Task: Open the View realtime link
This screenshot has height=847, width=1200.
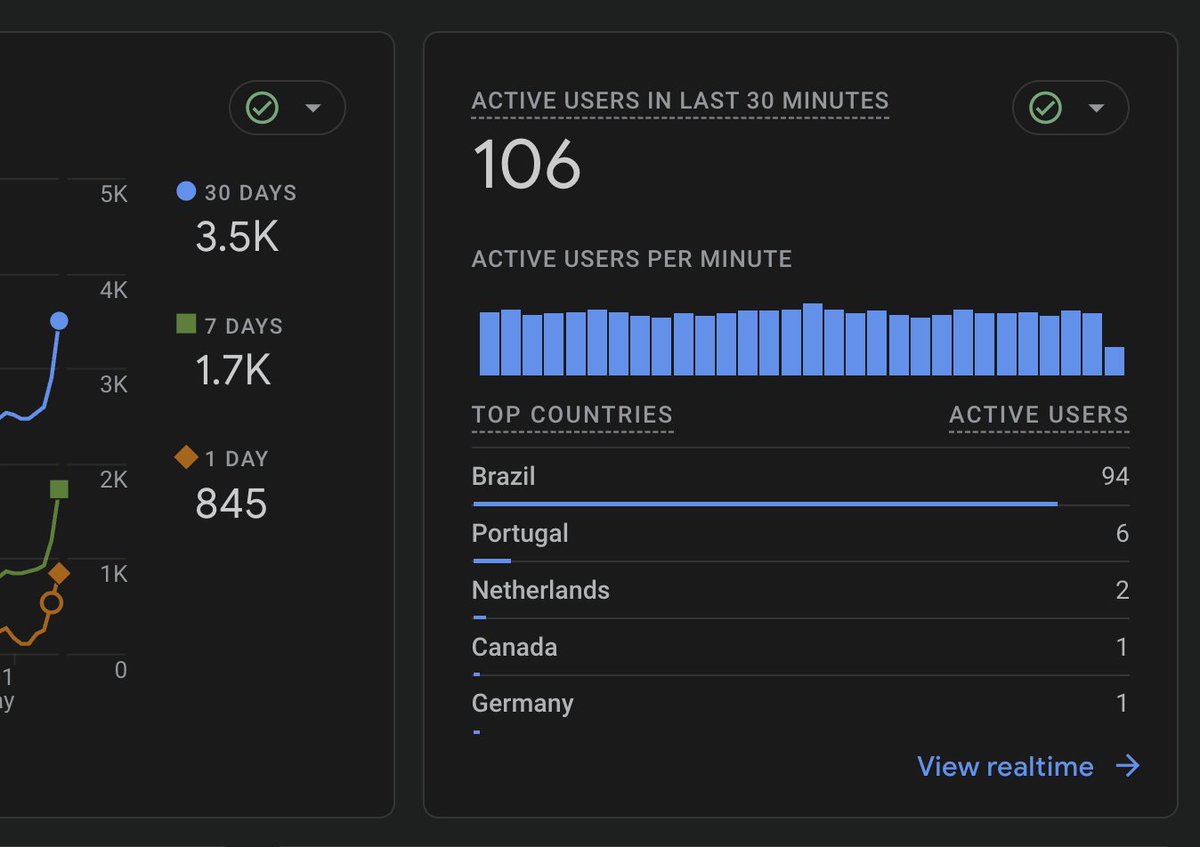Action: pyautogui.click(x=1005, y=767)
